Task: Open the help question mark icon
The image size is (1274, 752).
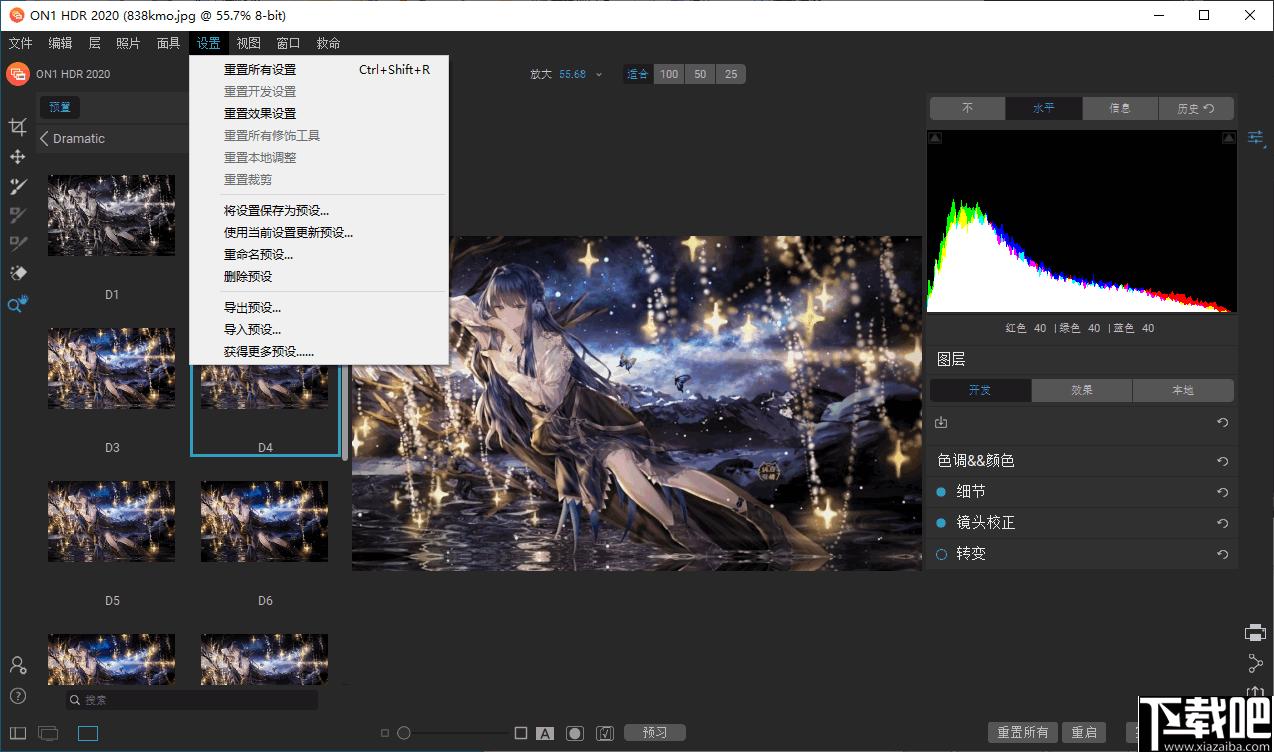Action: [x=17, y=696]
